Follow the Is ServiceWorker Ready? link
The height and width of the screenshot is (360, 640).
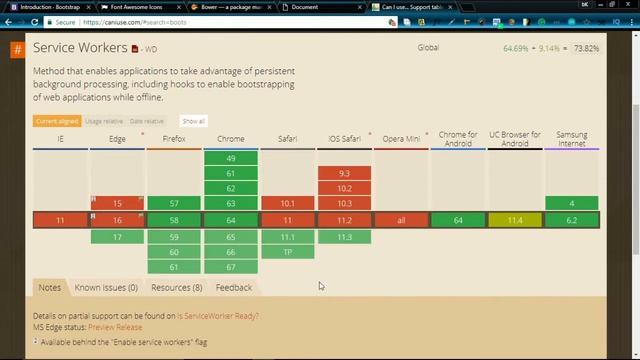218,316
